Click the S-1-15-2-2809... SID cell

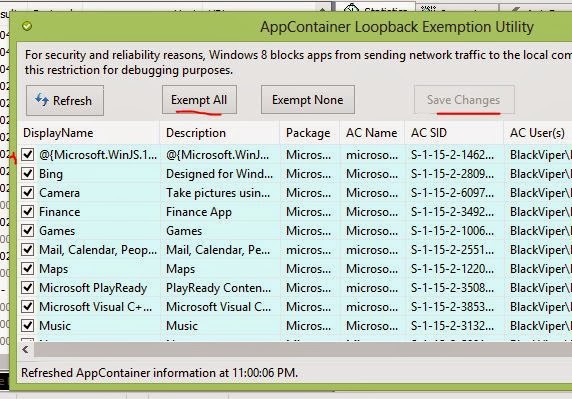click(x=452, y=174)
